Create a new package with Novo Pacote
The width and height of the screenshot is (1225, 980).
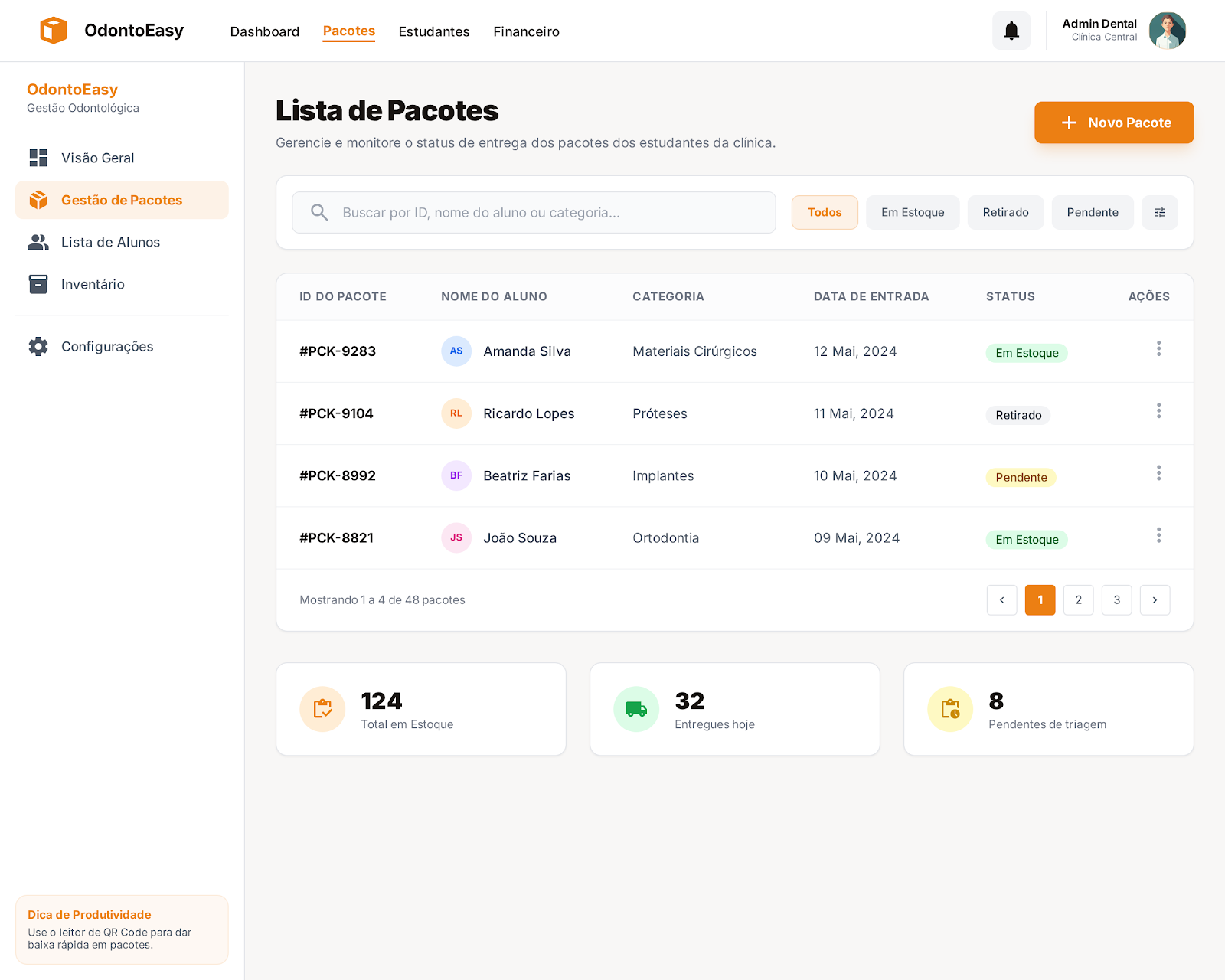click(x=1113, y=122)
